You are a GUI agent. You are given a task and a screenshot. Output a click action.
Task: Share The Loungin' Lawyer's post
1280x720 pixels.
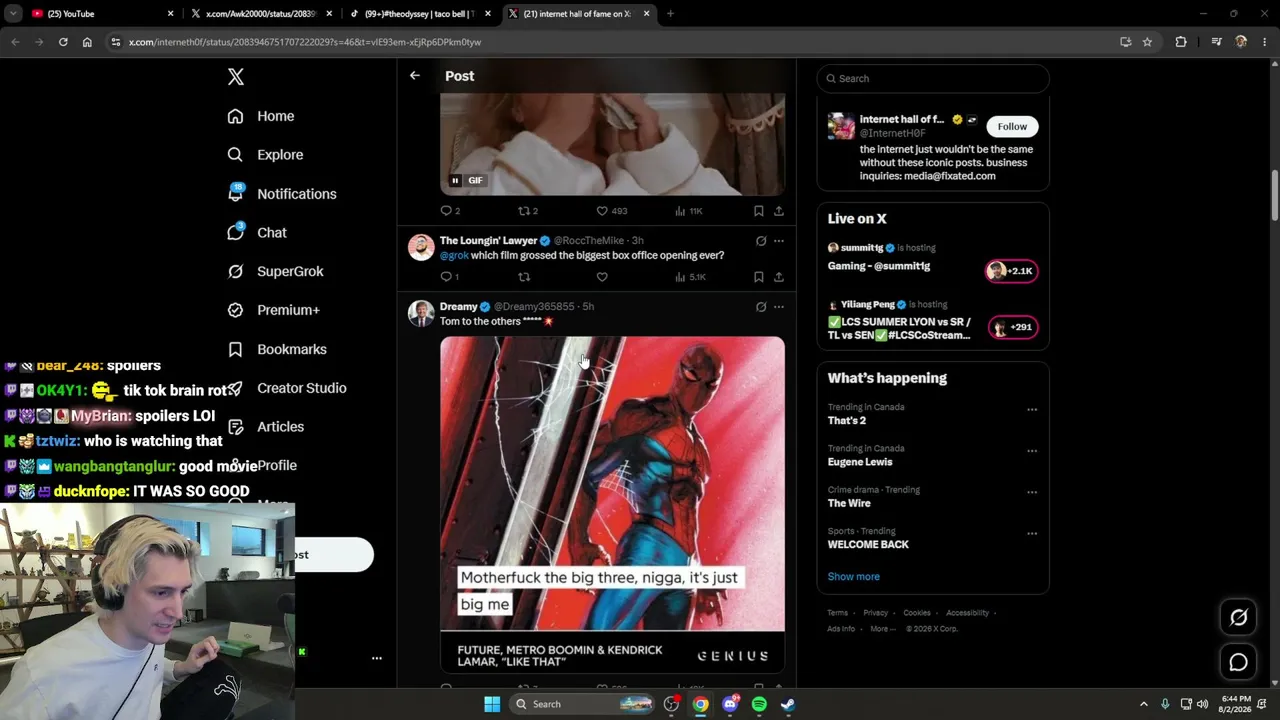779,277
